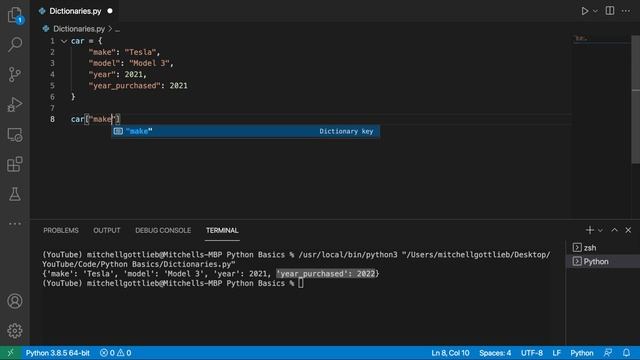Image resolution: width=640 pixels, height=360 pixels.
Task: Change the Python 3.8.5 64-bit interpreter
Action: click(x=58, y=353)
